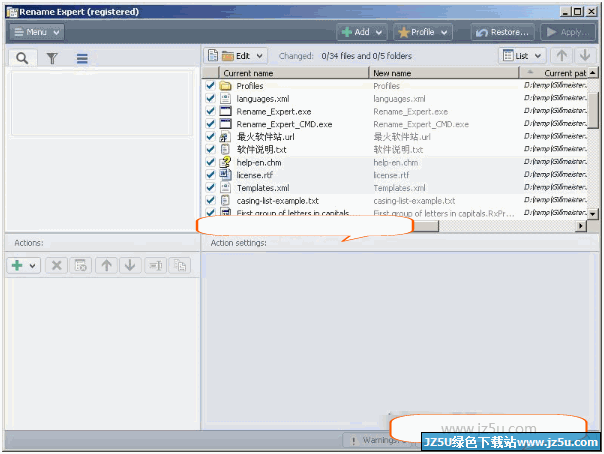Screen dimensions: 604x454
Task: Click the Apply button
Action: (x=569, y=32)
